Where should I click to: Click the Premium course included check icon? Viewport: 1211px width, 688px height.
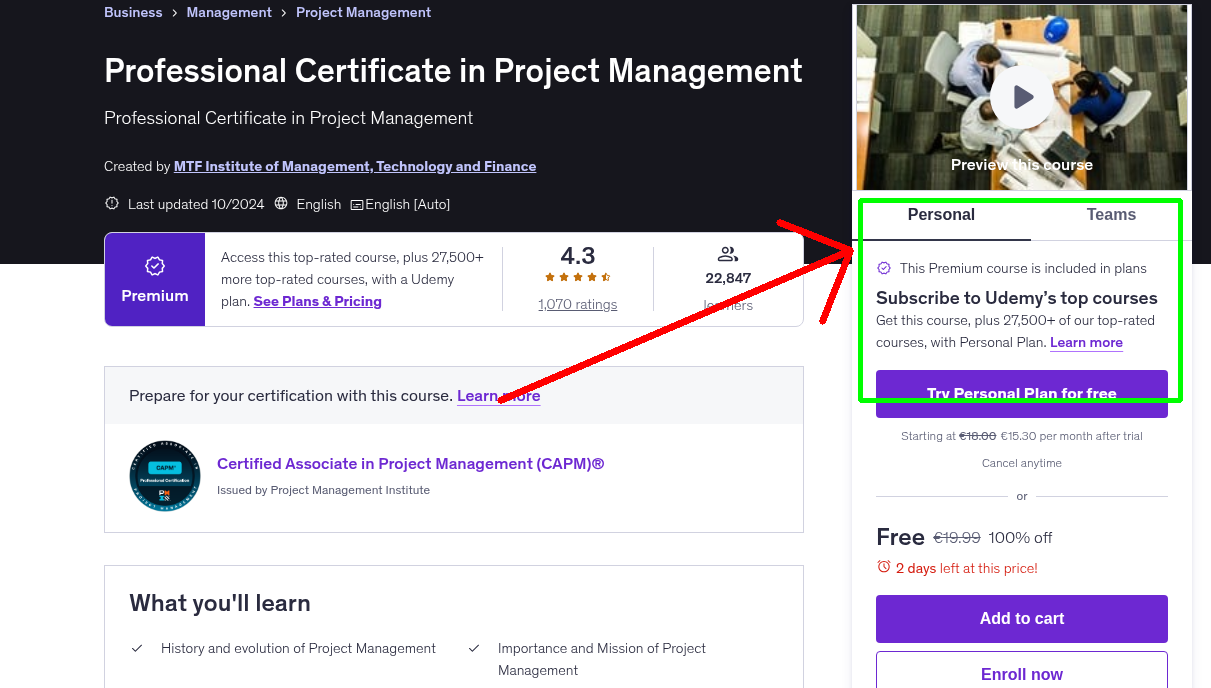pyautogui.click(x=884, y=268)
